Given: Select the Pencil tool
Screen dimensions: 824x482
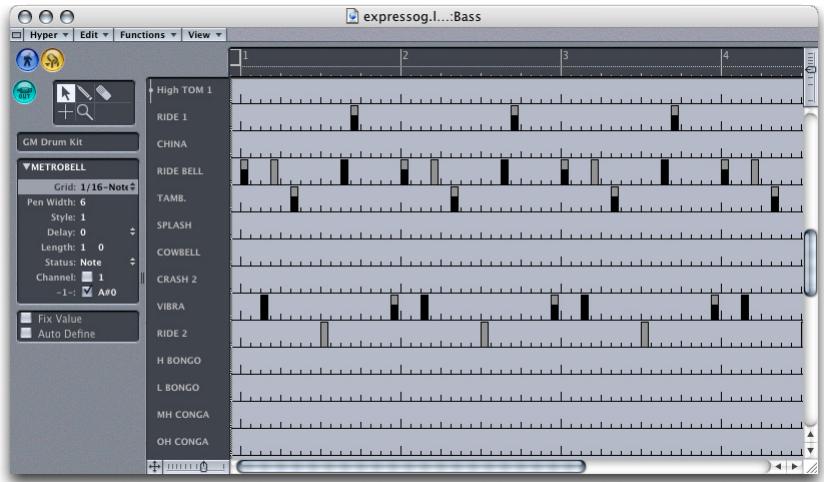Looking at the screenshot, I should click(85, 93).
